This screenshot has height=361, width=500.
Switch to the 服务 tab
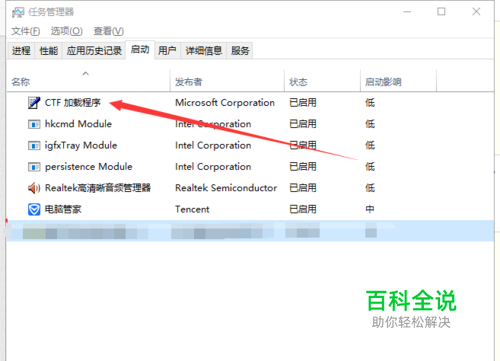click(240, 51)
